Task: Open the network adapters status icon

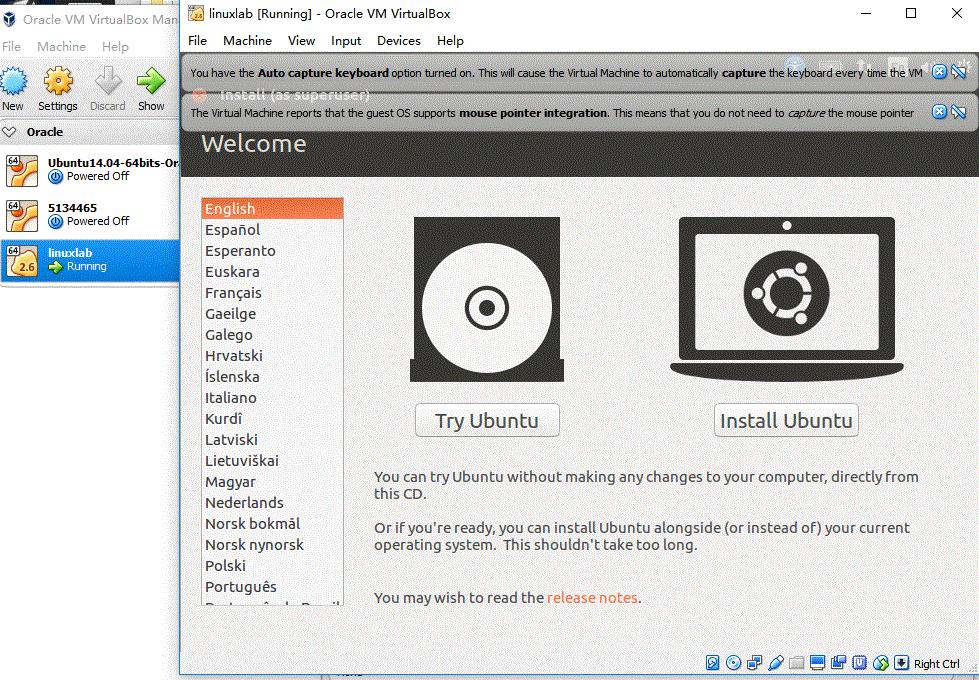Action: tap(754, 663)
